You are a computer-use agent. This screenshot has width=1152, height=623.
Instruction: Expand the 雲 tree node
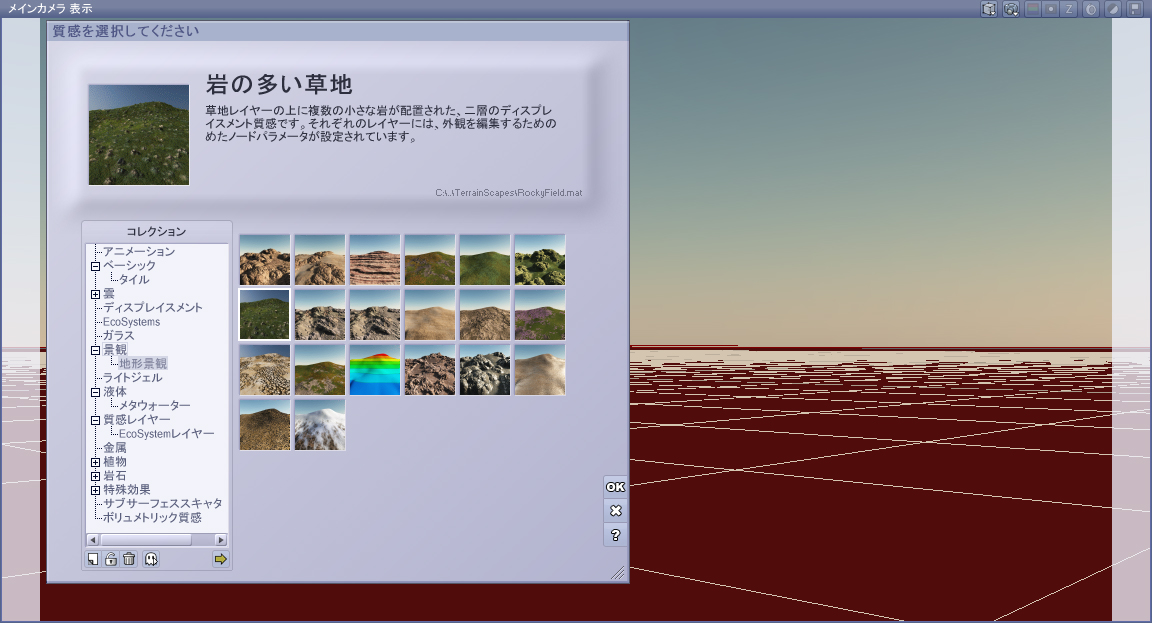tap(96, 294)
